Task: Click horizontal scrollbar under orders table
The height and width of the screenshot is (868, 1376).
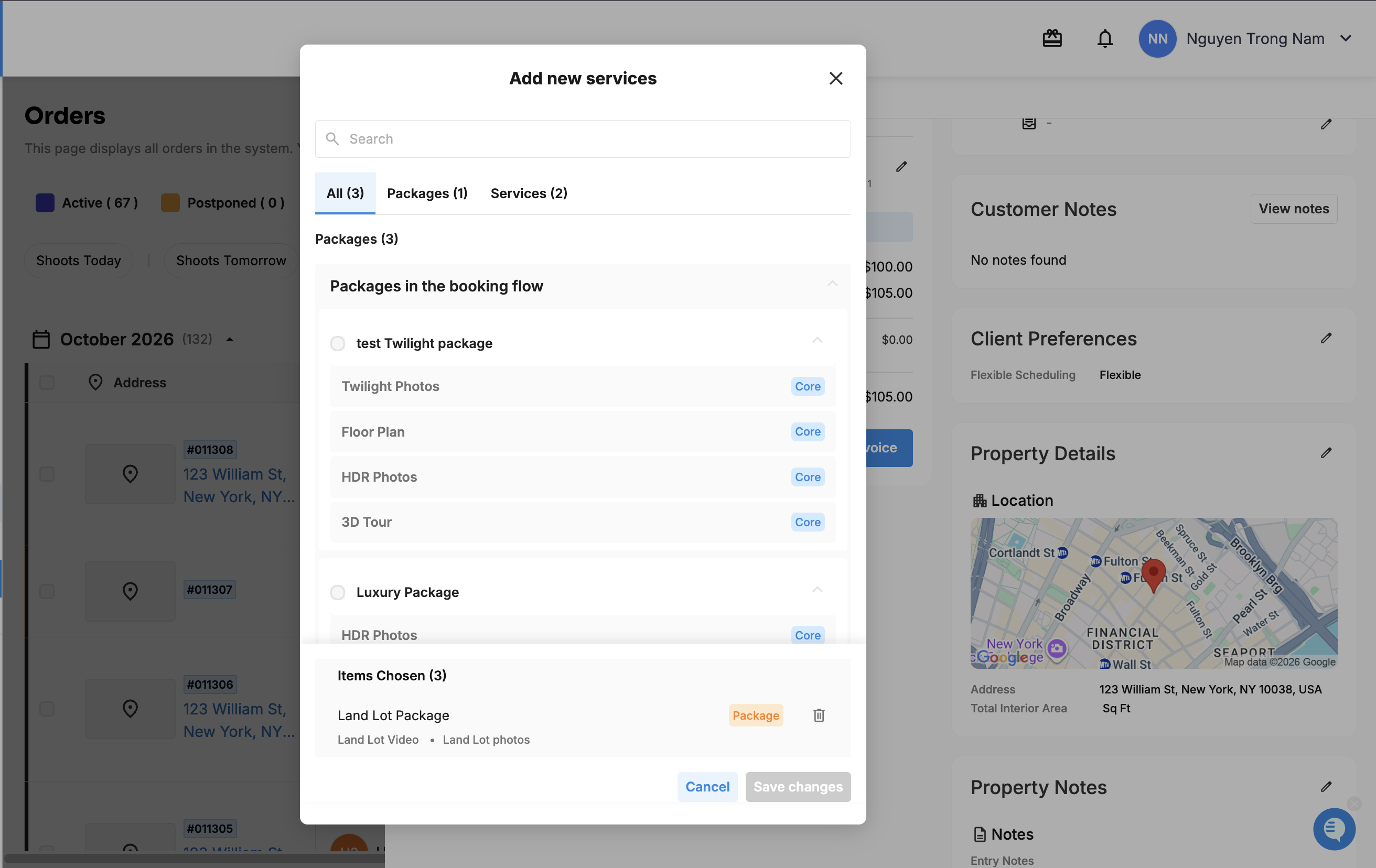Action: [x=194, y=858]
